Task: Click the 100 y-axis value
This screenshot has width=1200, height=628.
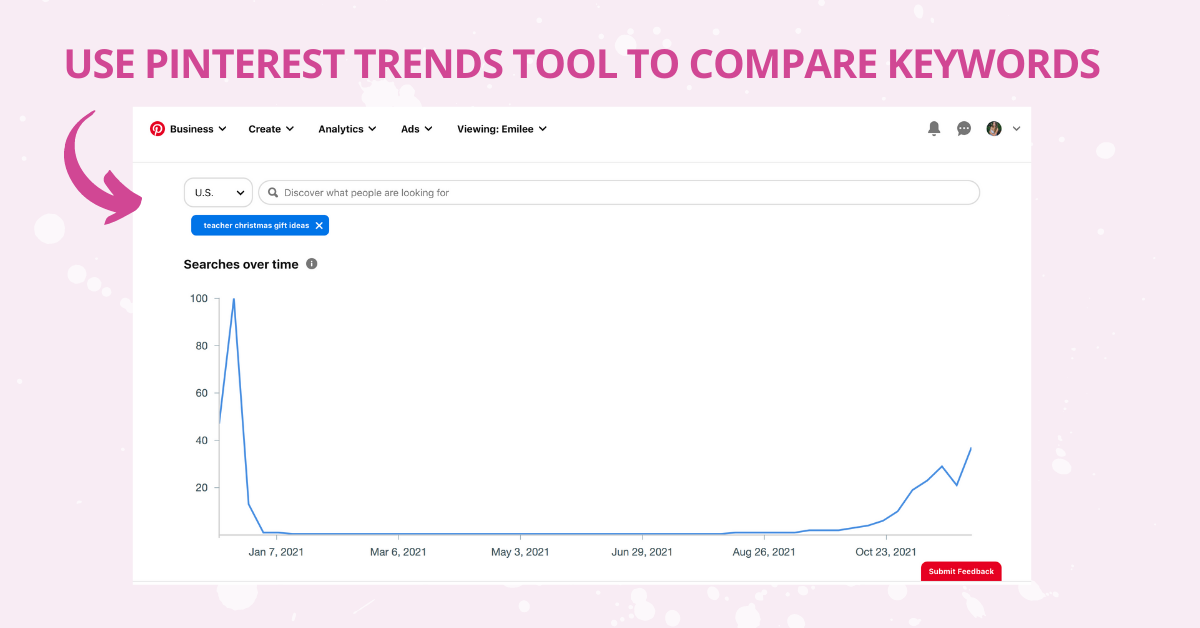Action: [x=198, y=298]
